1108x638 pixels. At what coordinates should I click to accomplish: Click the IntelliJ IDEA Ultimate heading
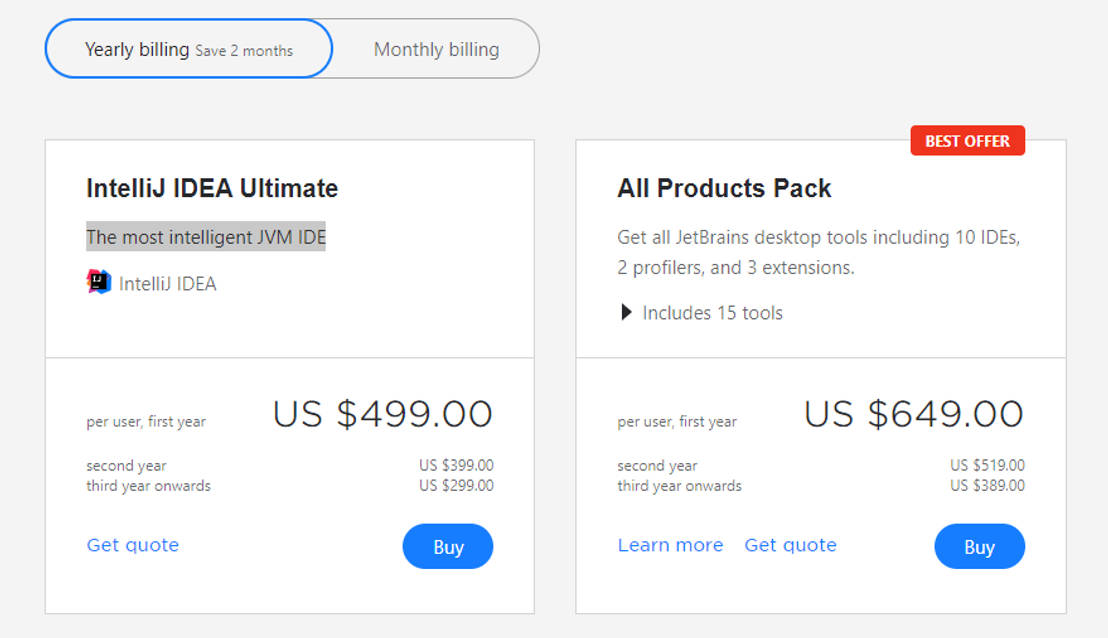212,188
